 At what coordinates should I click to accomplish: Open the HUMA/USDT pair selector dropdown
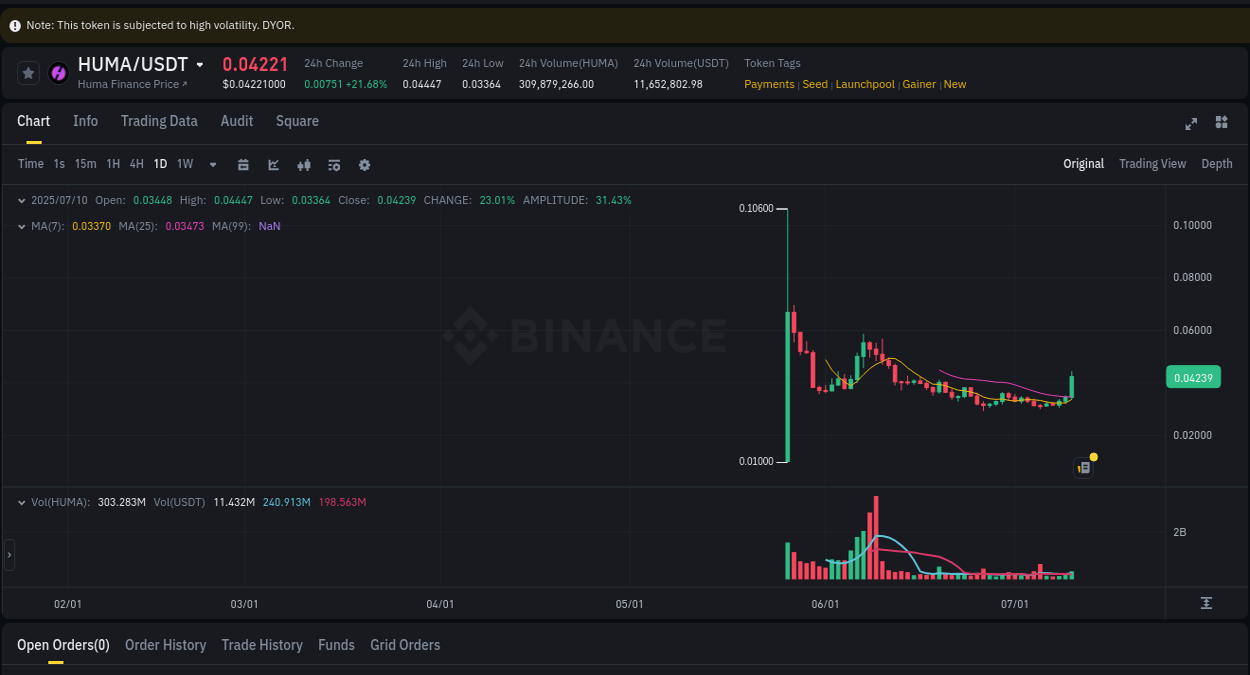[x=201, y=63]
